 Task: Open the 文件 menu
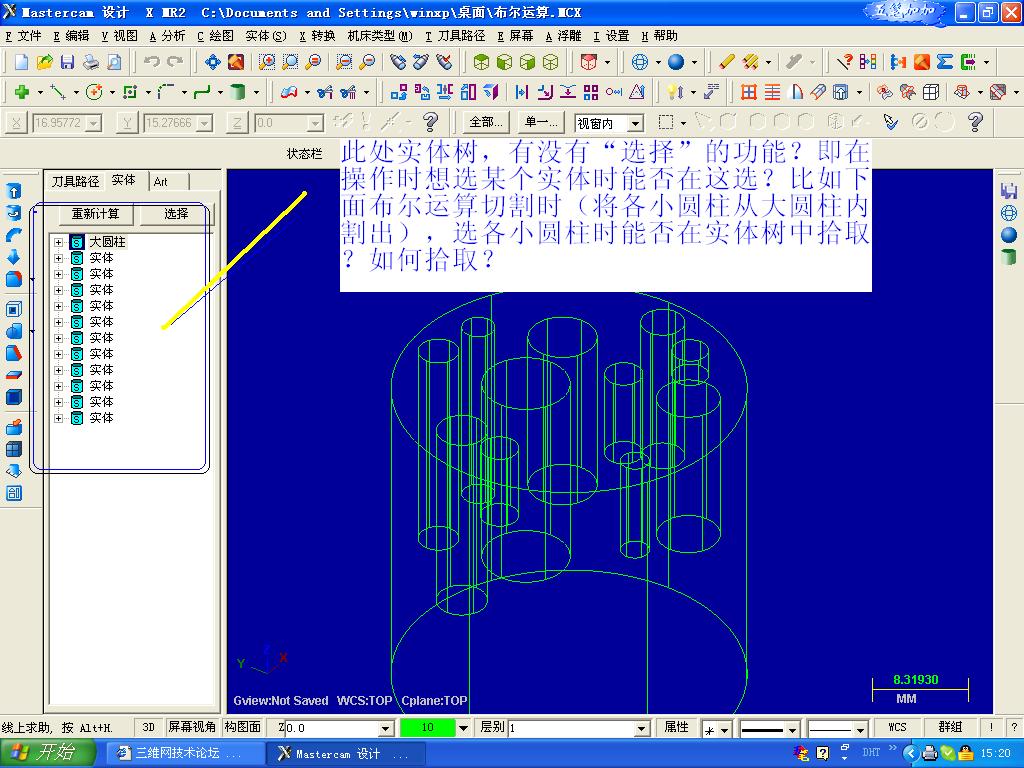(24, 36)
